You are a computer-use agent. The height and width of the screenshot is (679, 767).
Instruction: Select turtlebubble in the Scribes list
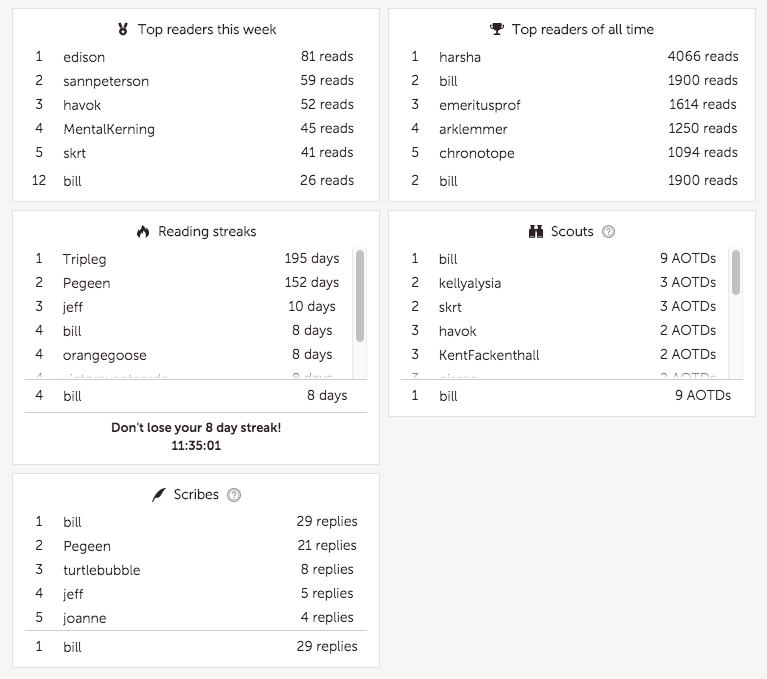click(102, 570)
